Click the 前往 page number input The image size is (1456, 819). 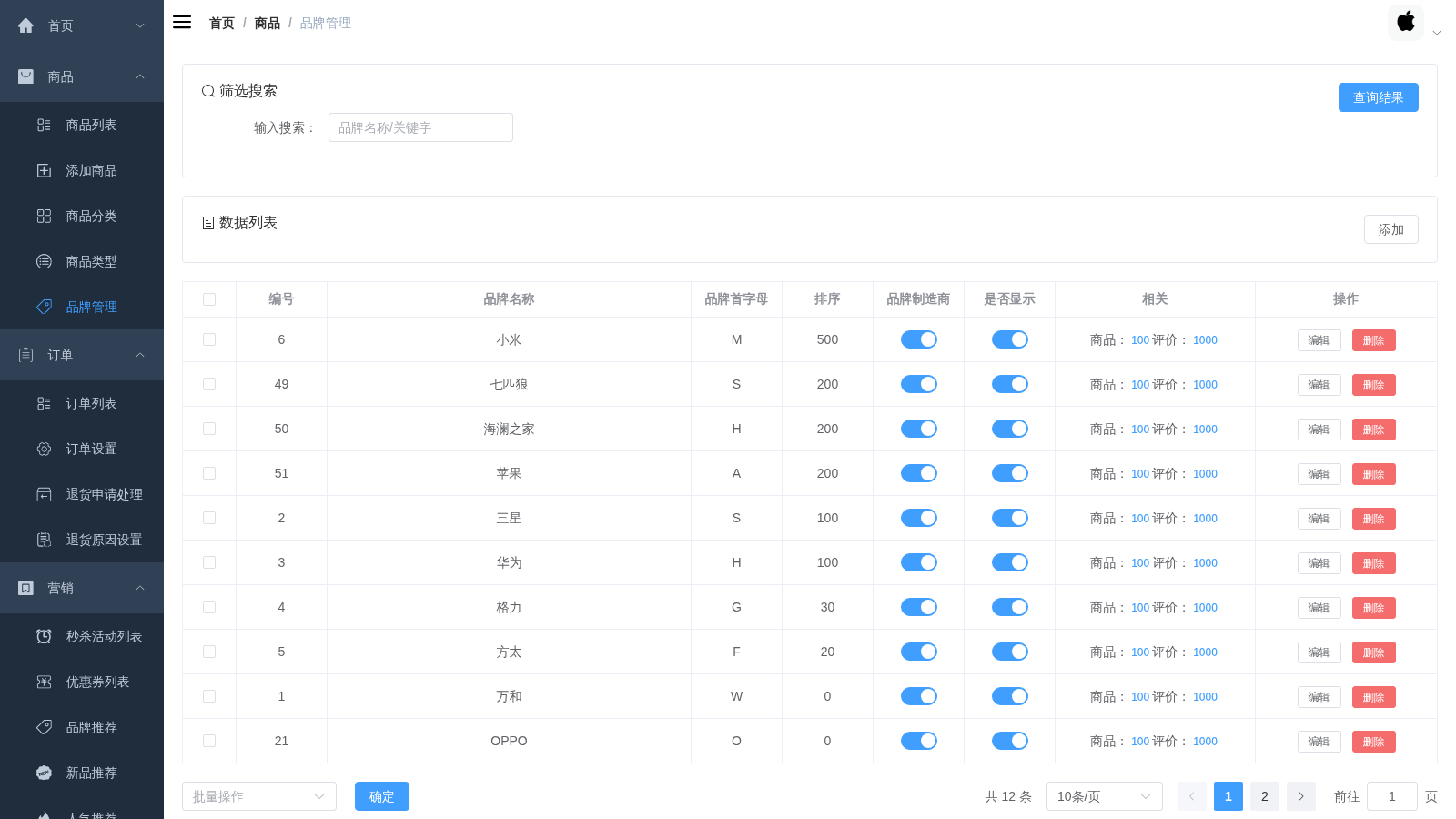point(1392,796)
